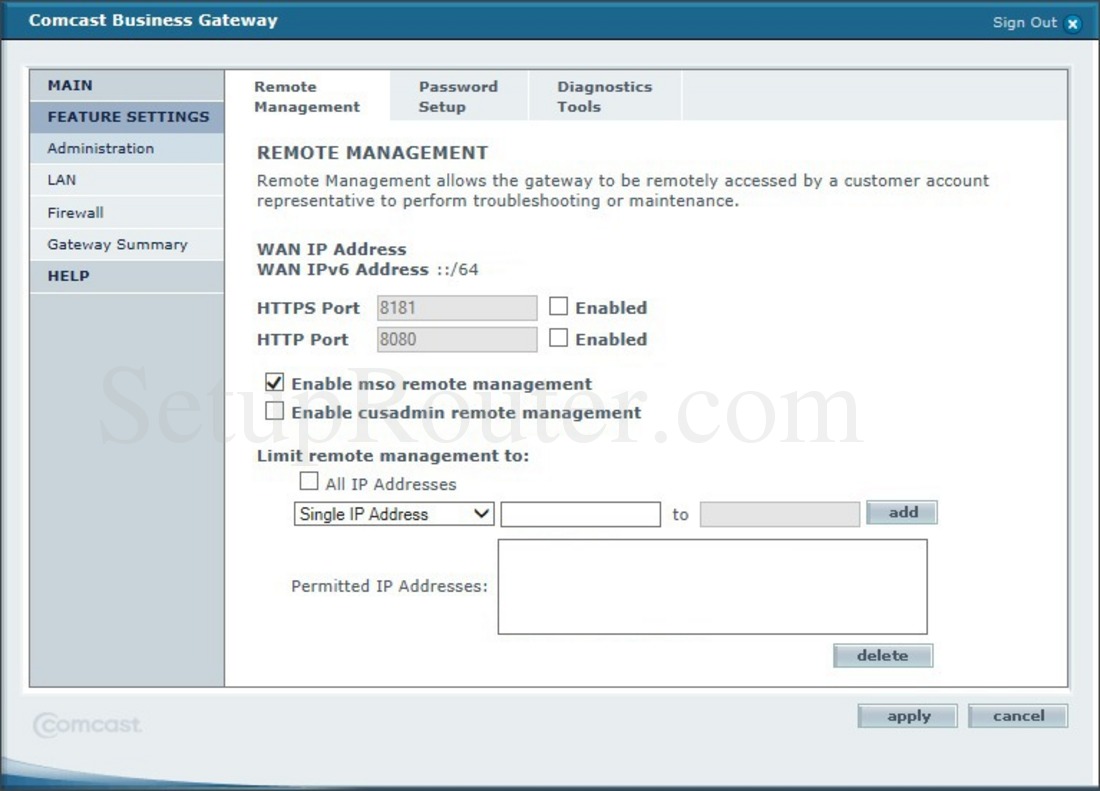Screen dimensions: 1100x791
Task: Click the empty IP address input field
Action: tap(581, 513)
